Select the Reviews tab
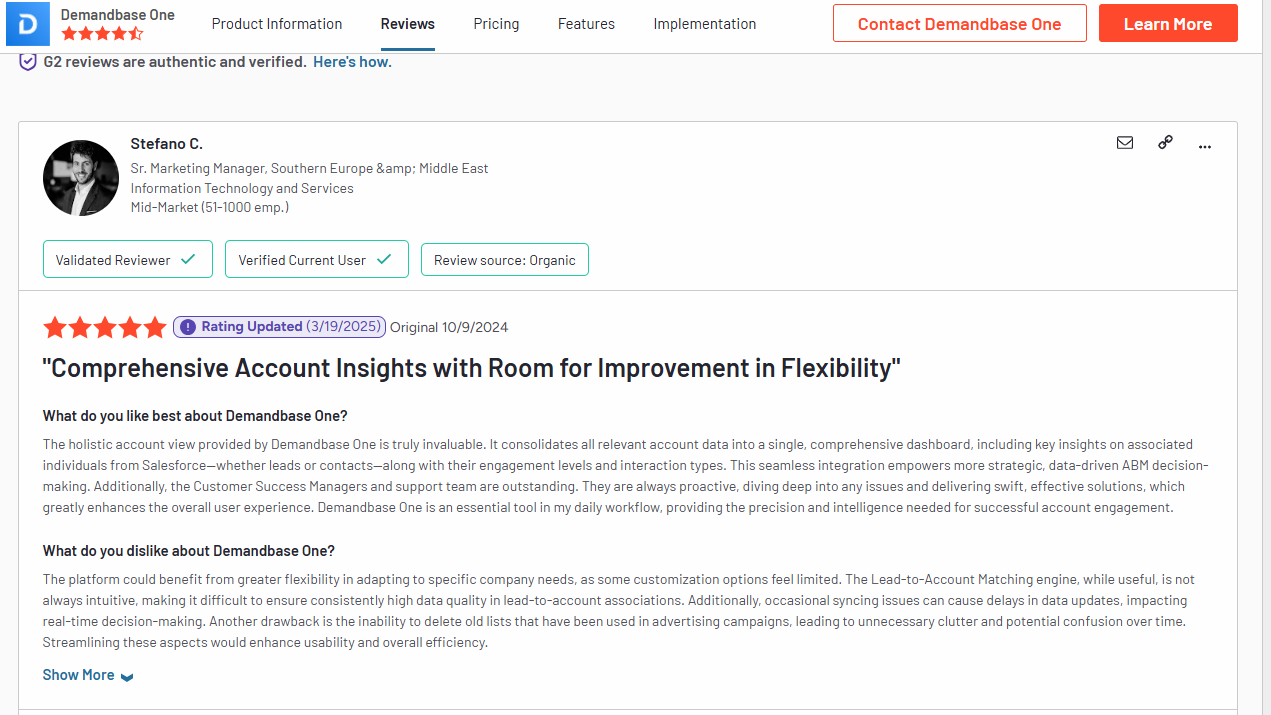 click(x=408, y=24)
